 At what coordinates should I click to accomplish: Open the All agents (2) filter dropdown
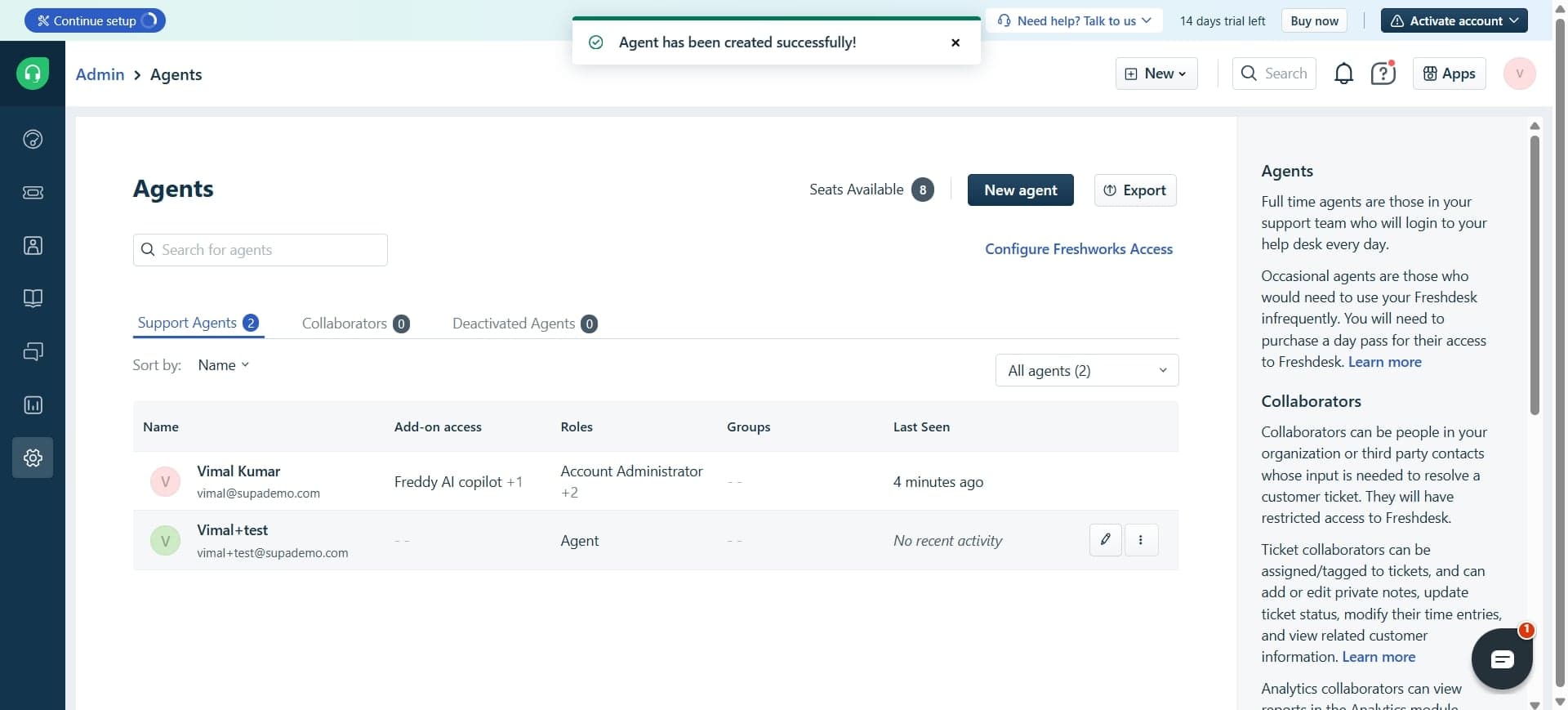click(1086, 371)
